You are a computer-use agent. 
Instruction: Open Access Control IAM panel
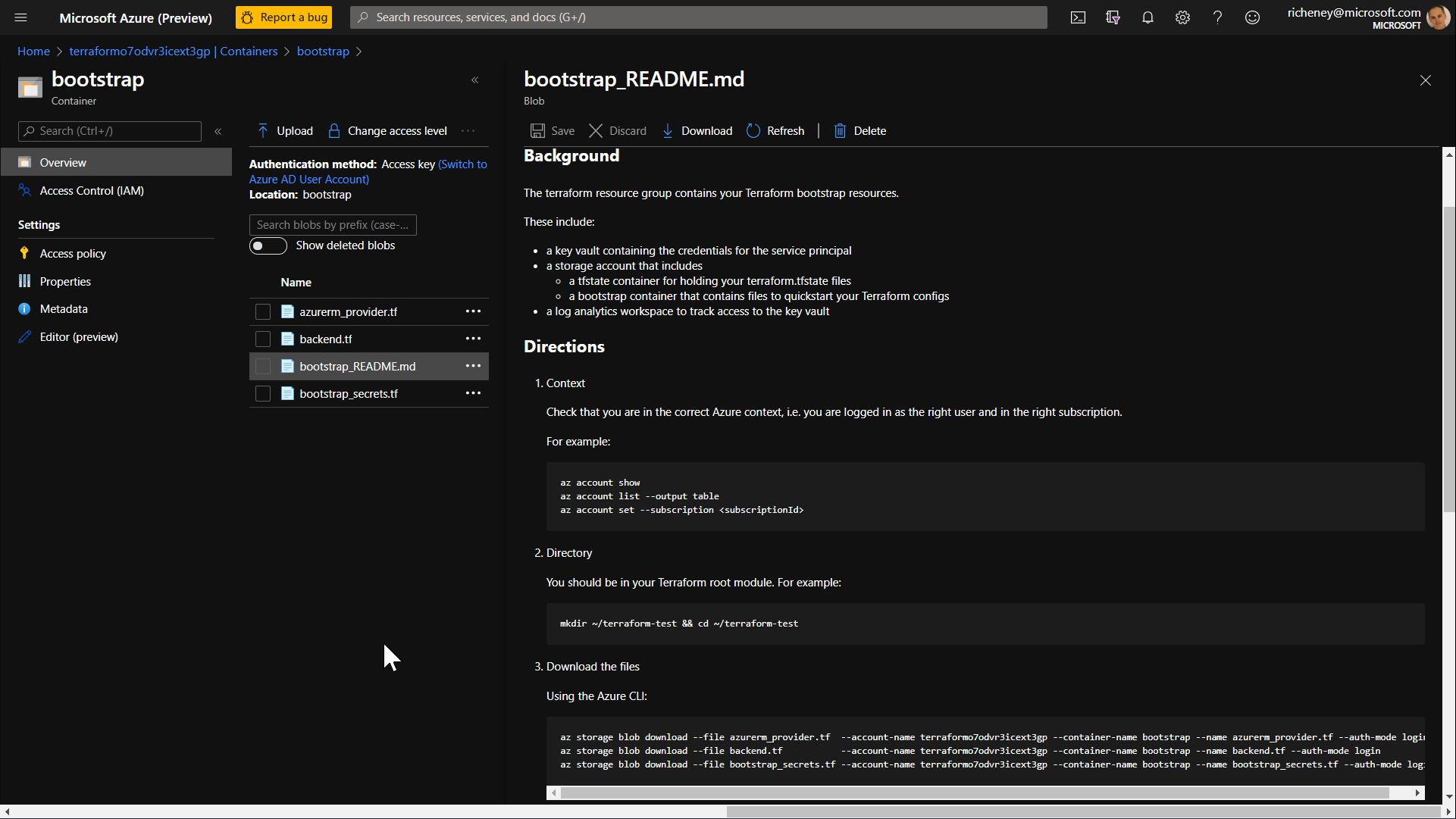pyautogui.click(x=90, y=190)
